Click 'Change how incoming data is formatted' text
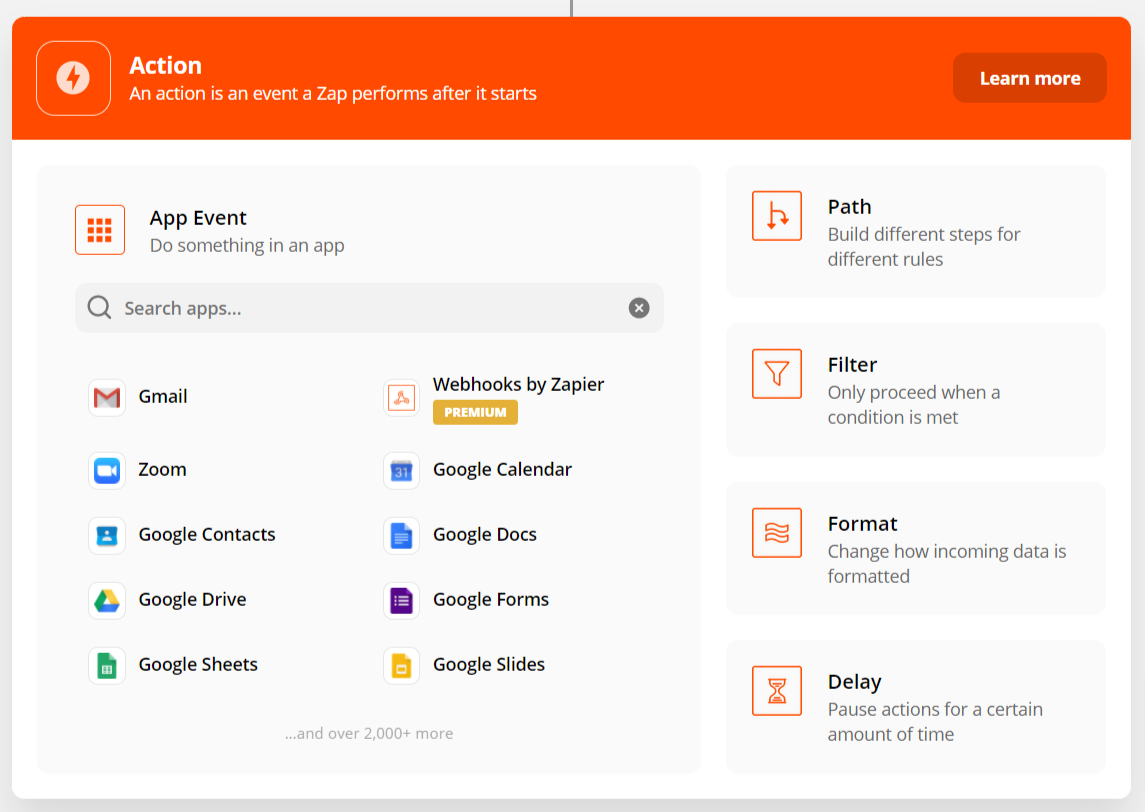The image size is (1145, 812). click(x=946, y=564)
